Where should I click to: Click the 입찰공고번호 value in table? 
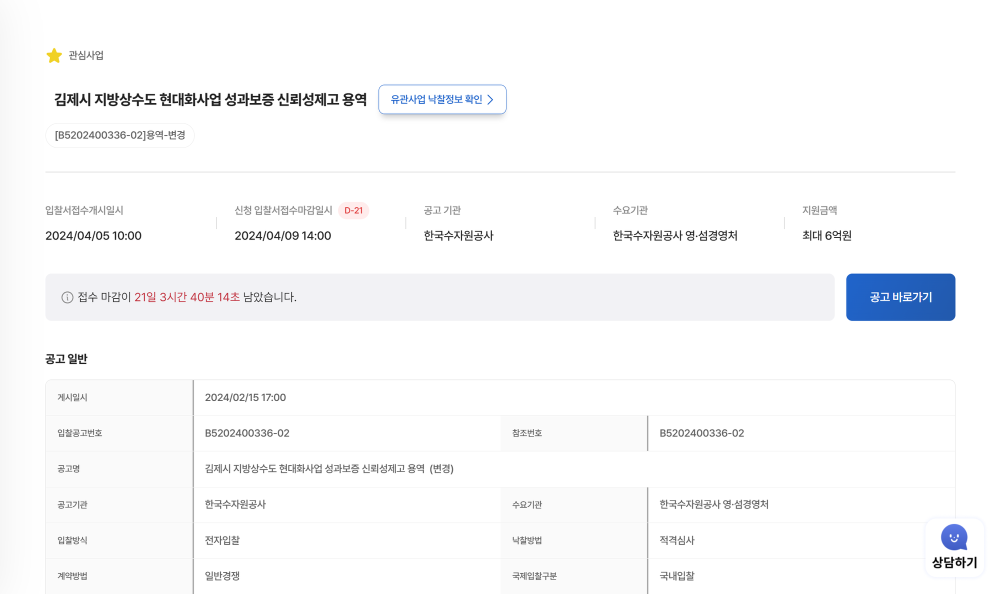(247, 433)
